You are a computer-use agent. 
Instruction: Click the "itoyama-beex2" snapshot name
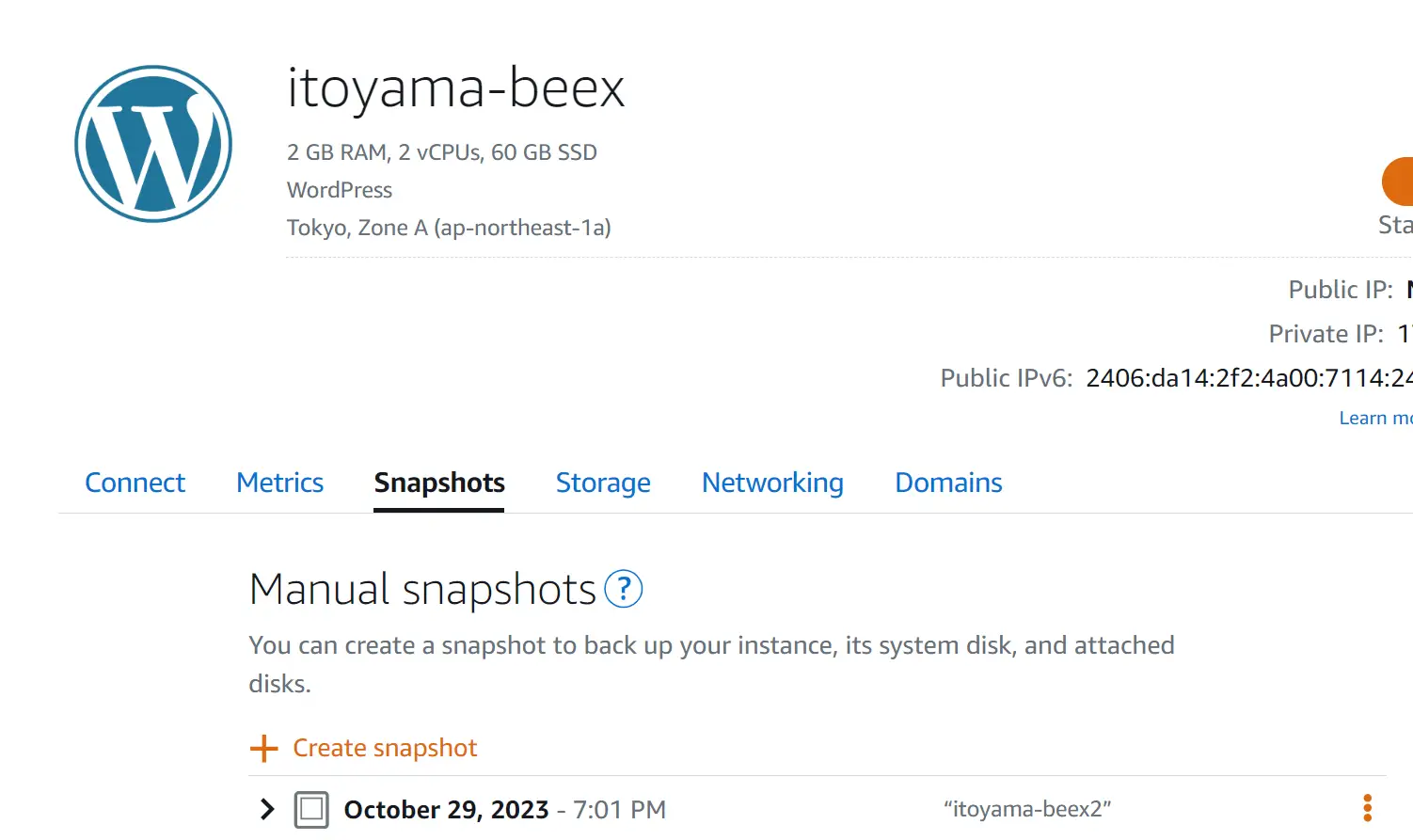[x=1027, y=809]
